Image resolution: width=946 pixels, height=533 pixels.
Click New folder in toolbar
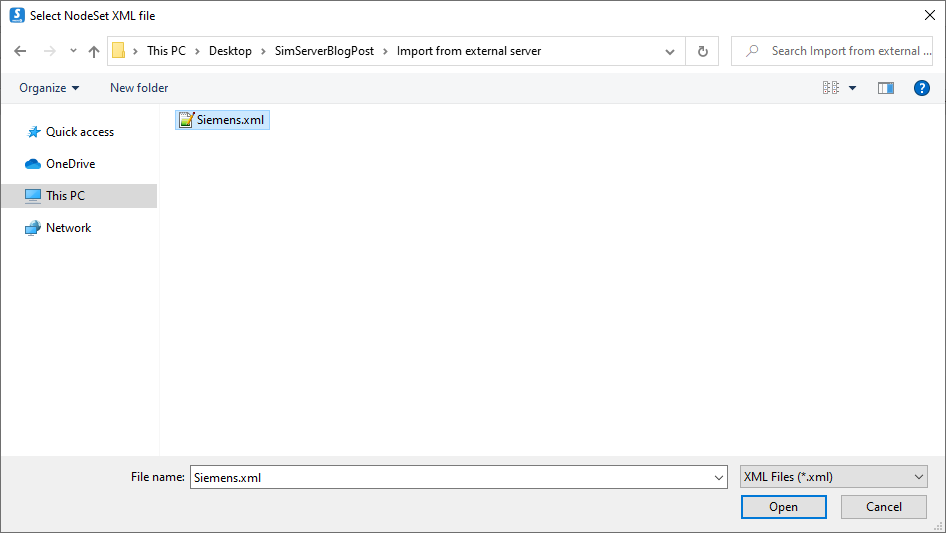[x=139, y=88]
